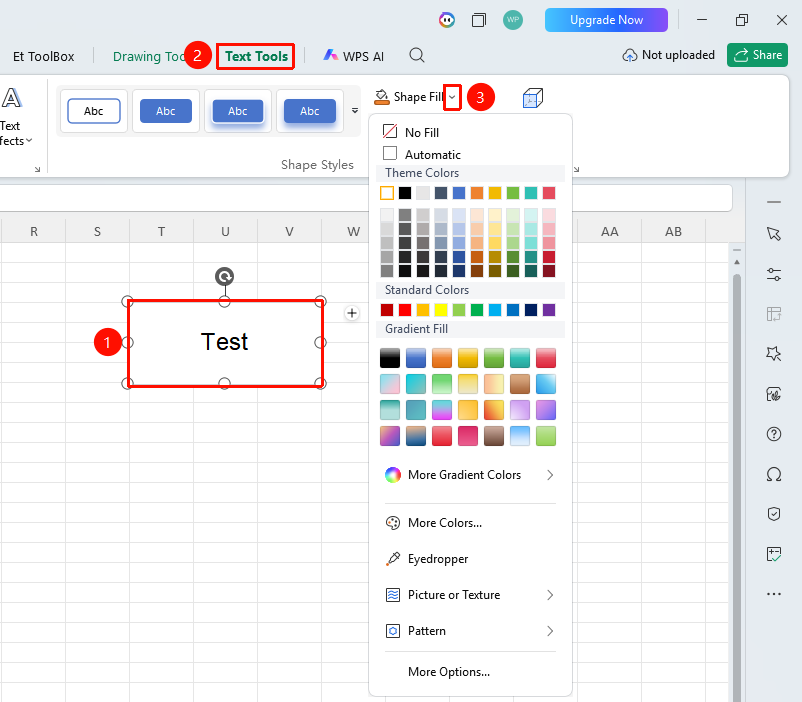Screen dimensions: 802x702
Task: Open More Colors... dialog
Action: tap(434, 523)
